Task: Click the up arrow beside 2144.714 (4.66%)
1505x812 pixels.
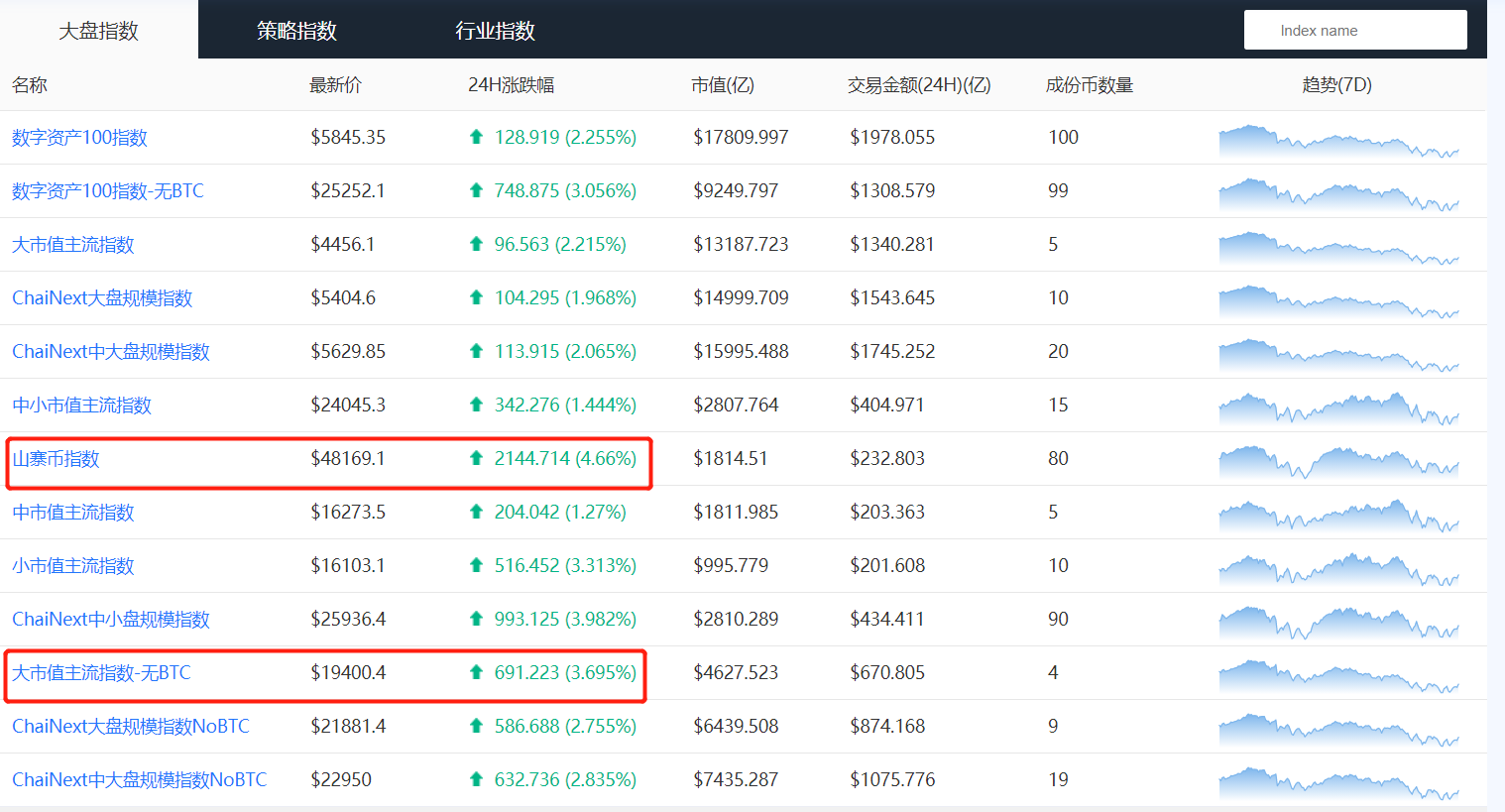Action: [476, 458]
